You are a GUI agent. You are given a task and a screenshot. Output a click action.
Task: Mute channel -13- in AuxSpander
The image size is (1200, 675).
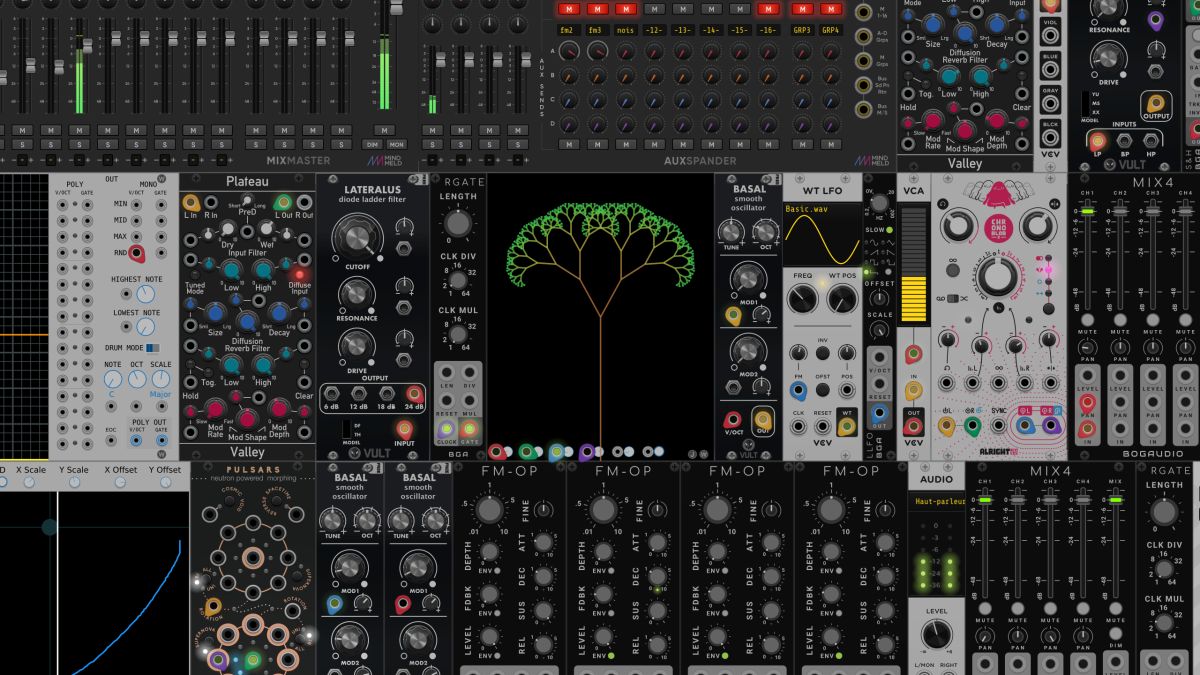coord(684,10)
